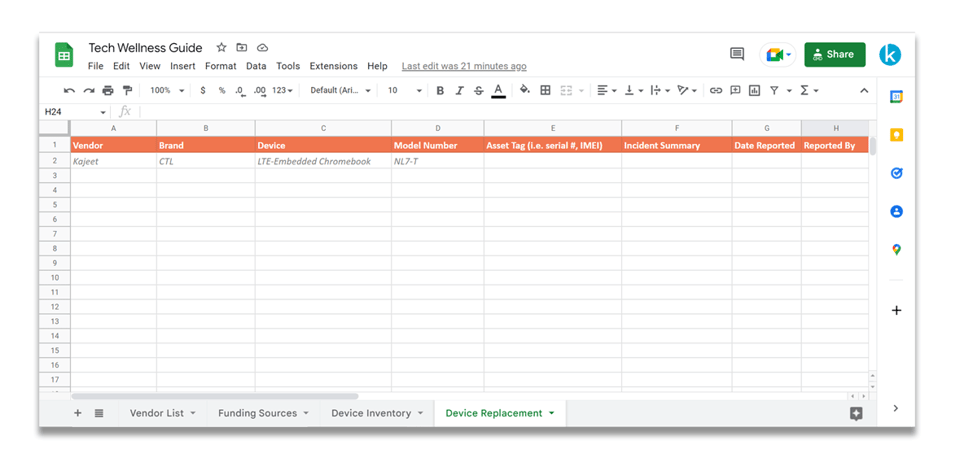Open Google Keep in the side panel
This screenshot has height=471, width=960.
pos(896,135)
